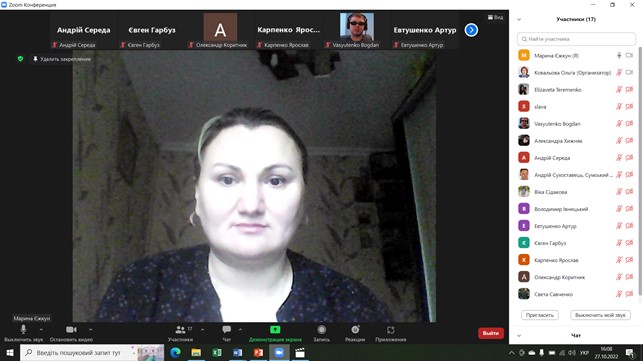The image size is (643, 361).
Task: Open video options arrow next to camera
Action: 91,329
